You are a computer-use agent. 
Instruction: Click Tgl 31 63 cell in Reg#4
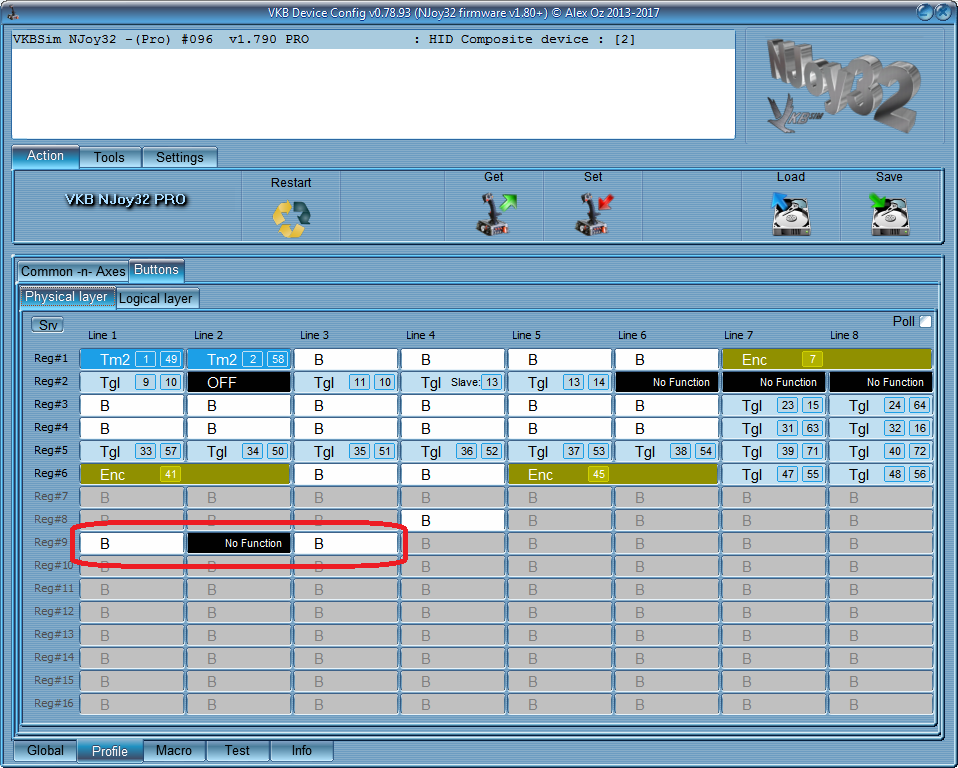(774, 428)
